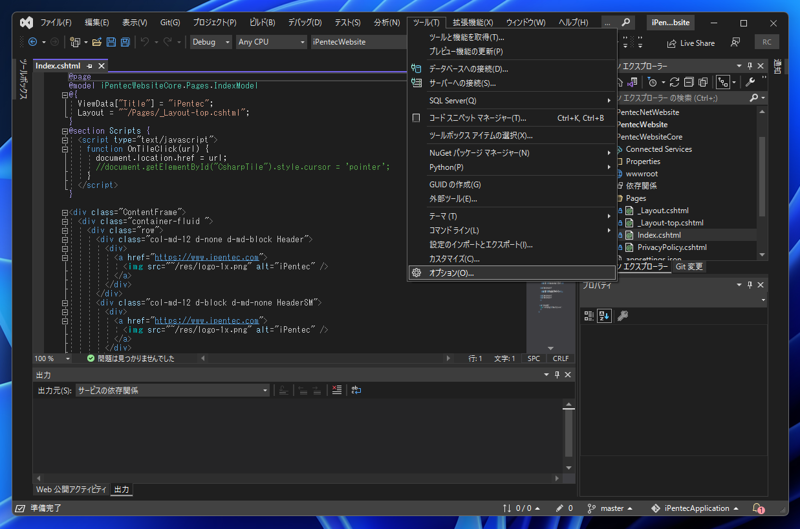Screen dimensions: 800x529
Task: Click the RC account badge
Action: point(766,42)
